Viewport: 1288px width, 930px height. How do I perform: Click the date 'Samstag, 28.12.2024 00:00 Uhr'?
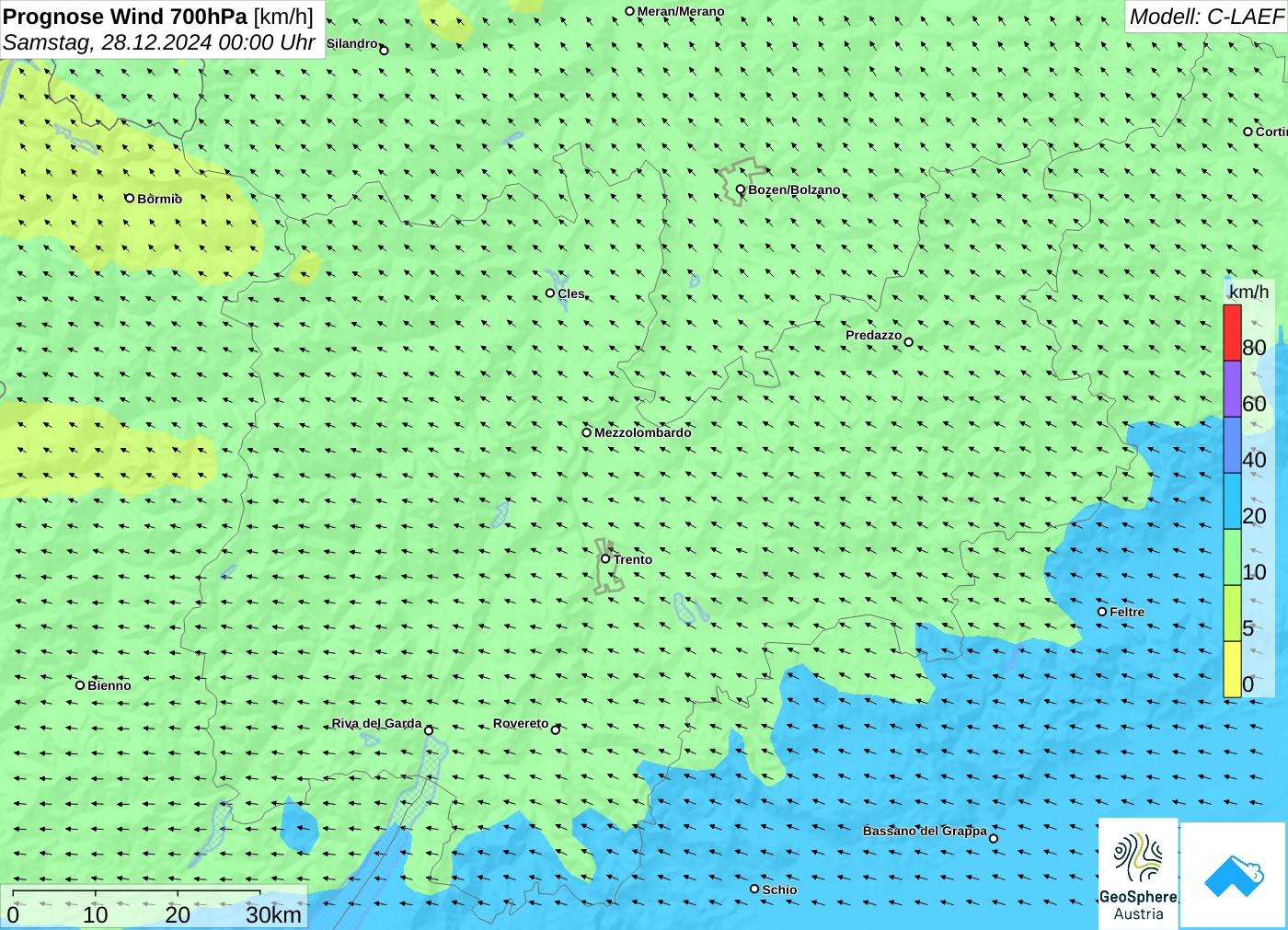point(159,42)
